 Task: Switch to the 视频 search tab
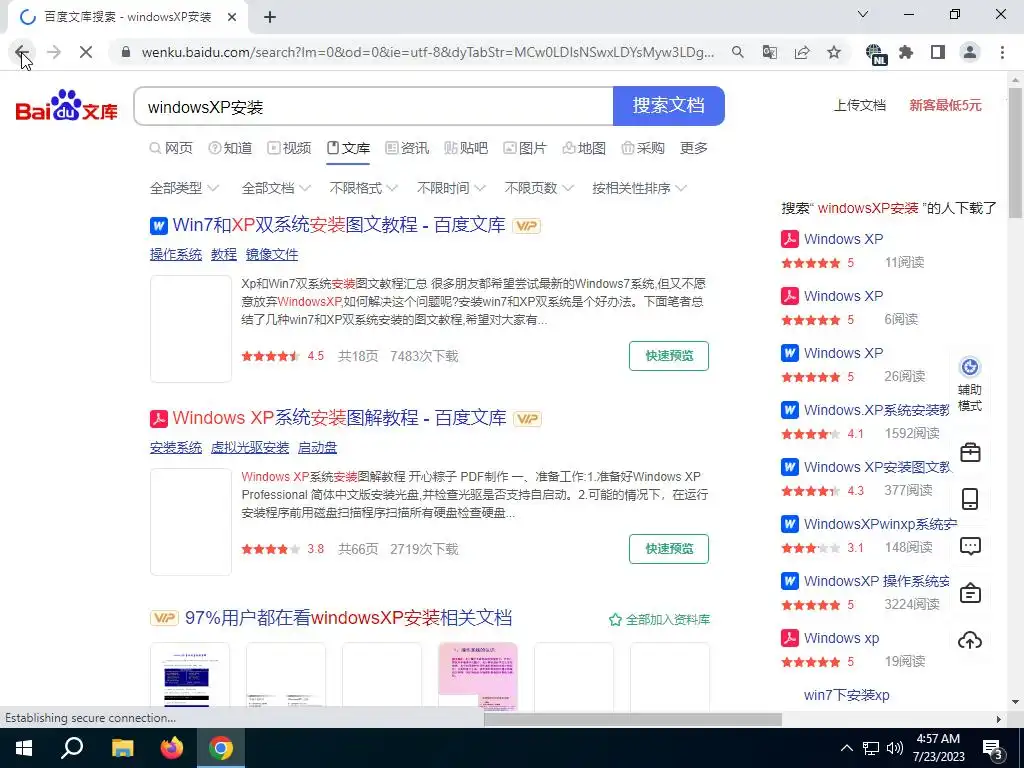tap(289, 148)
